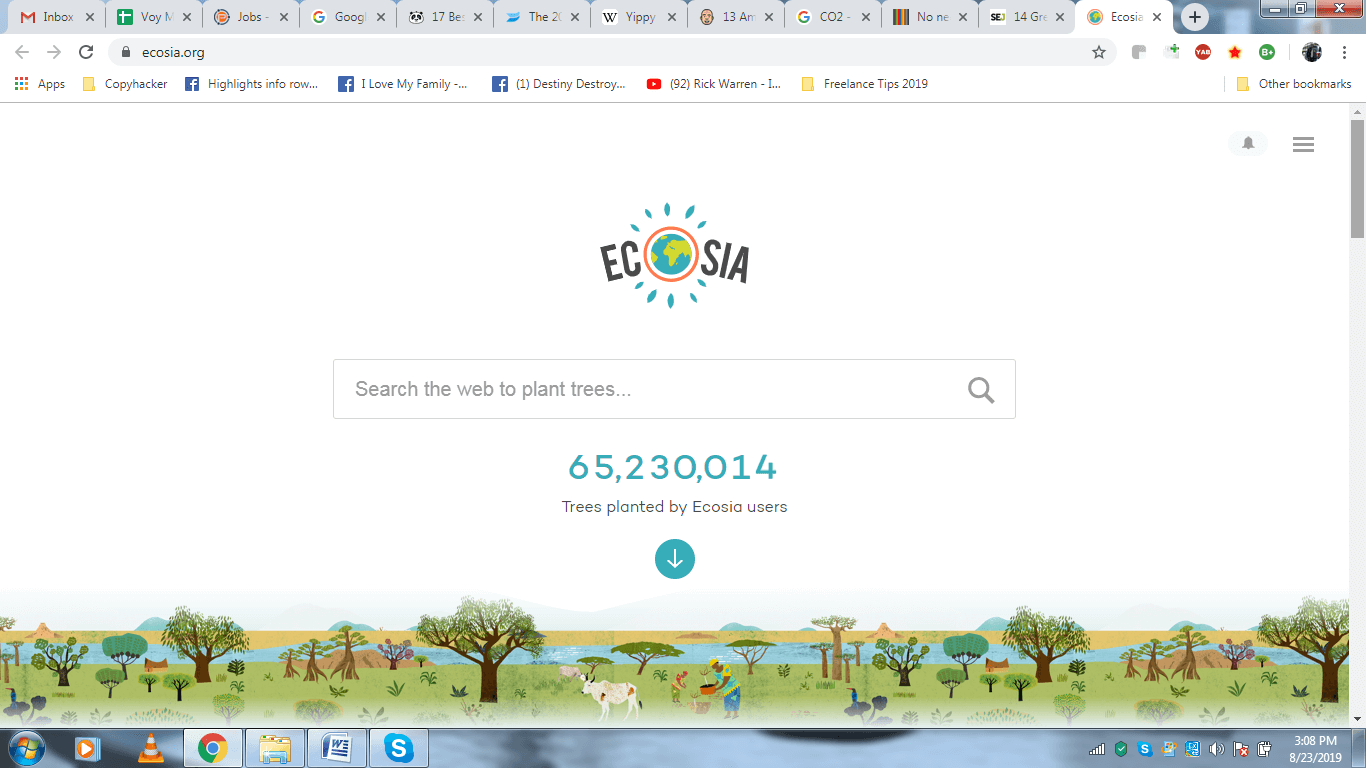This screenshot has width=1366, height=768.
Task: Click the red star extension icon
Action: [x=1235, y=52]
